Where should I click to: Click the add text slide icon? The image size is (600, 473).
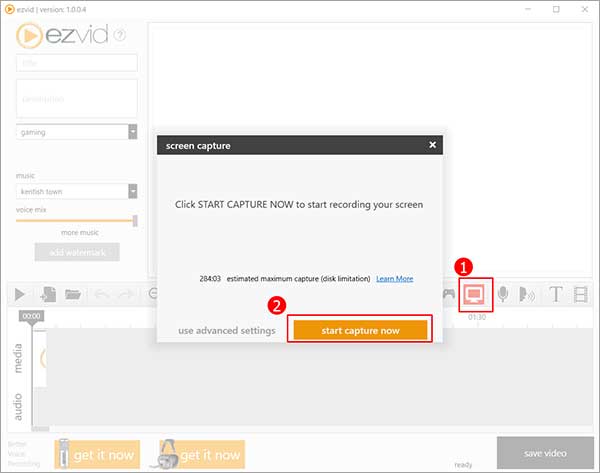pyautogui.click(x=555, y=294)
